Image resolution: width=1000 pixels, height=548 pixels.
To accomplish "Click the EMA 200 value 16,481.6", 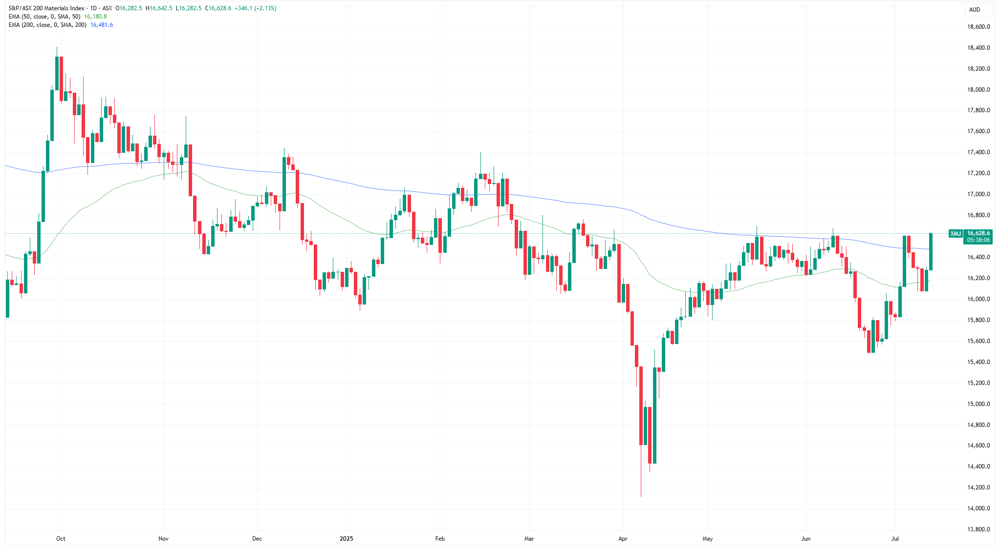I will (x=101, y=24).
